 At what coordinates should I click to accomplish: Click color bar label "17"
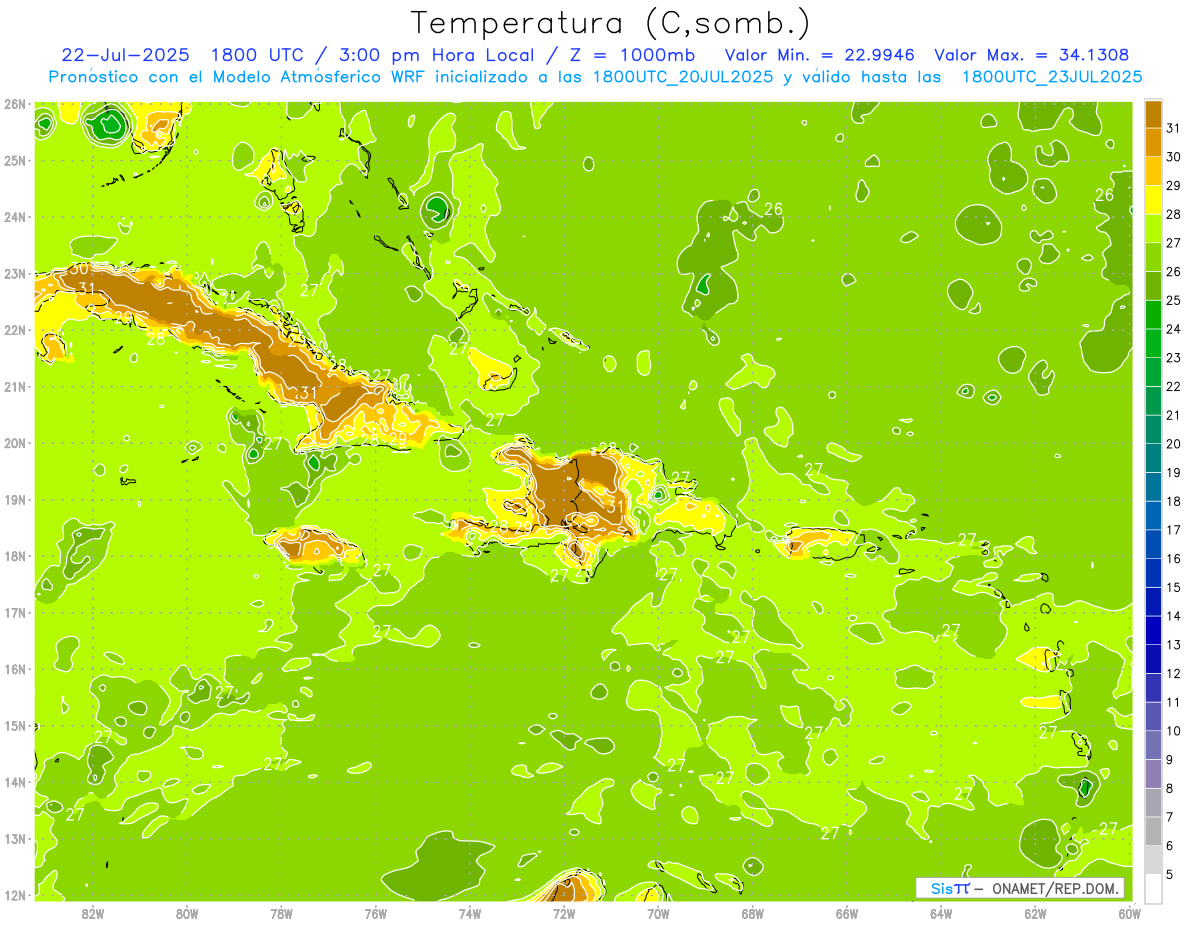(x=1174, y=530)
